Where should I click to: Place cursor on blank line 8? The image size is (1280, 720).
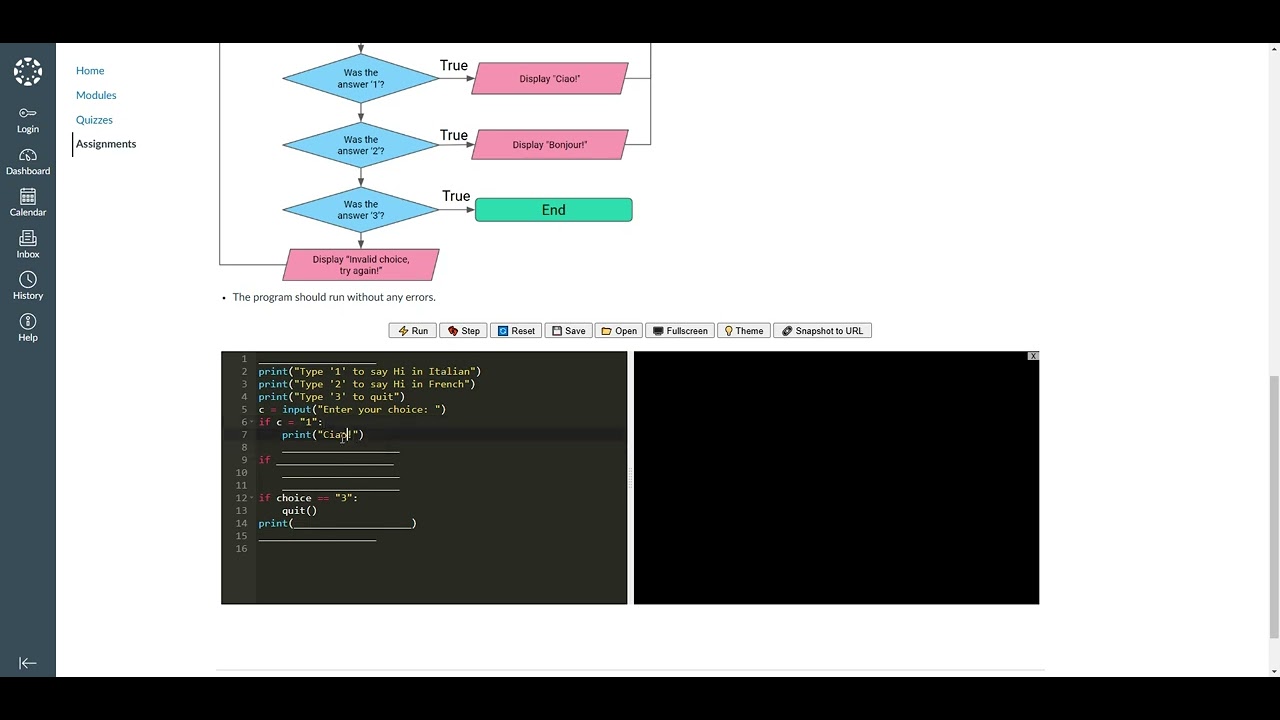coord(340,448)
